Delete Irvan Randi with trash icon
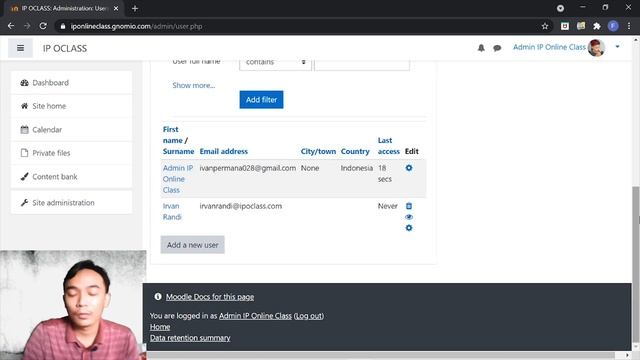This screenshot has height=360, width=640. [409, 206]
